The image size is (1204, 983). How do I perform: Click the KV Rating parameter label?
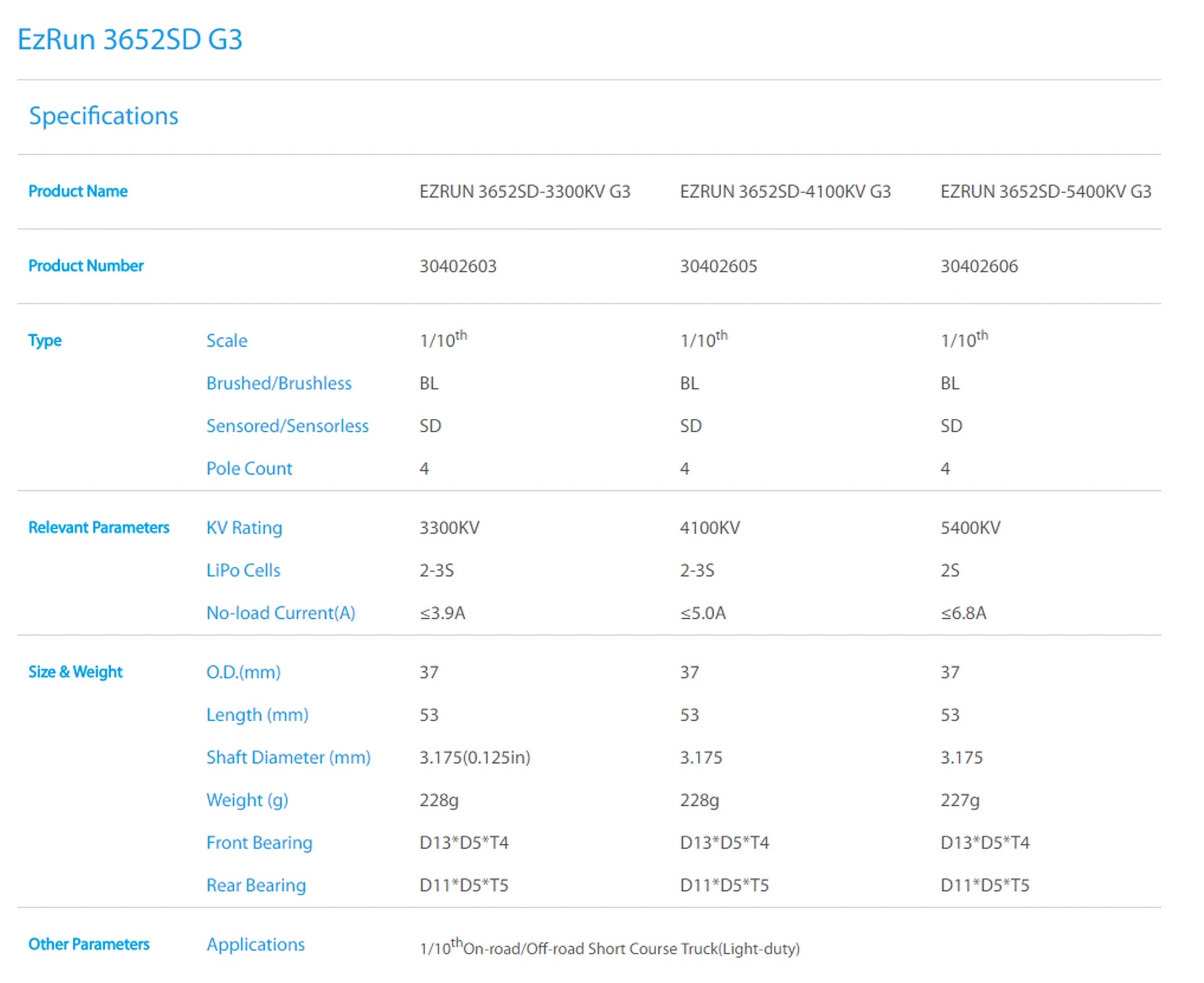pyautogui.click(x=244, y=528)
